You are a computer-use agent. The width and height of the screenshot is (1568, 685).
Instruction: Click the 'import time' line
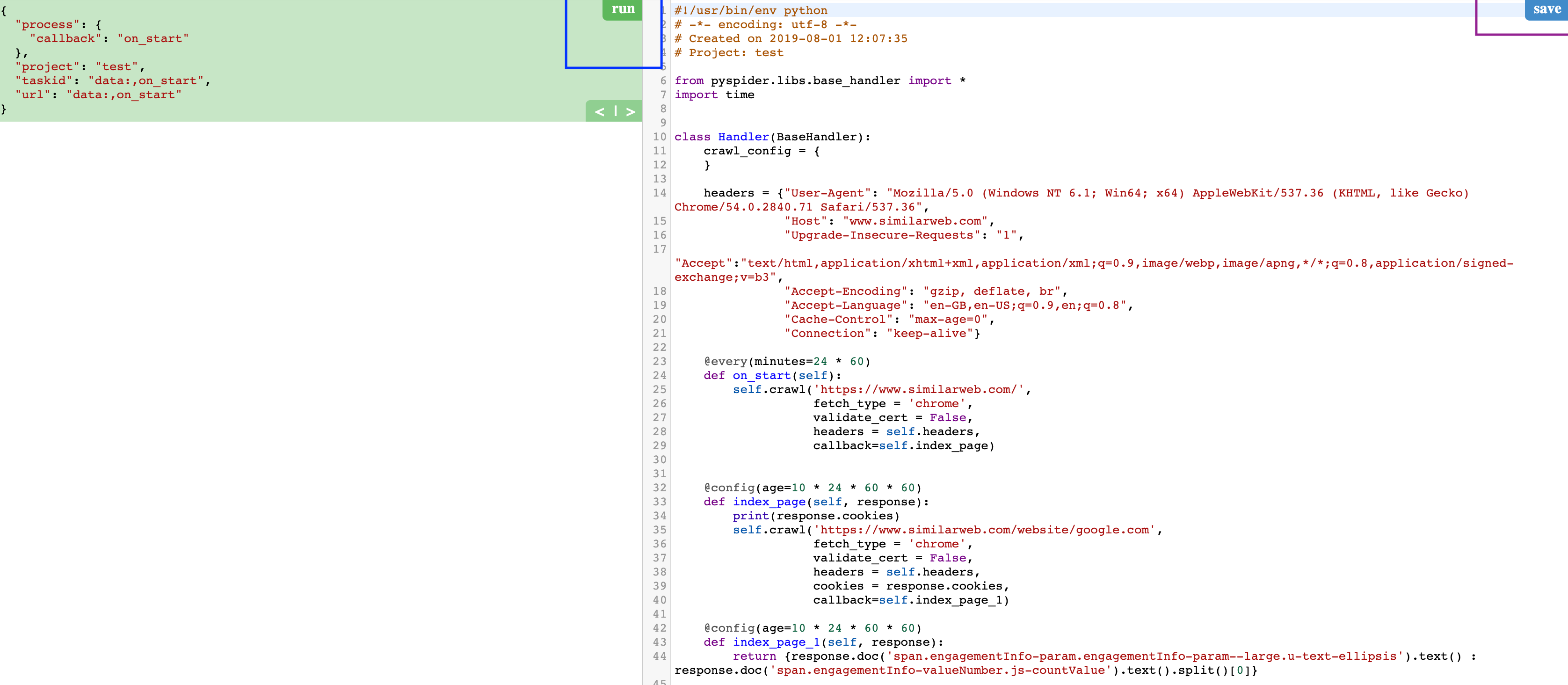pyautogui.click(x=714, y=95)
